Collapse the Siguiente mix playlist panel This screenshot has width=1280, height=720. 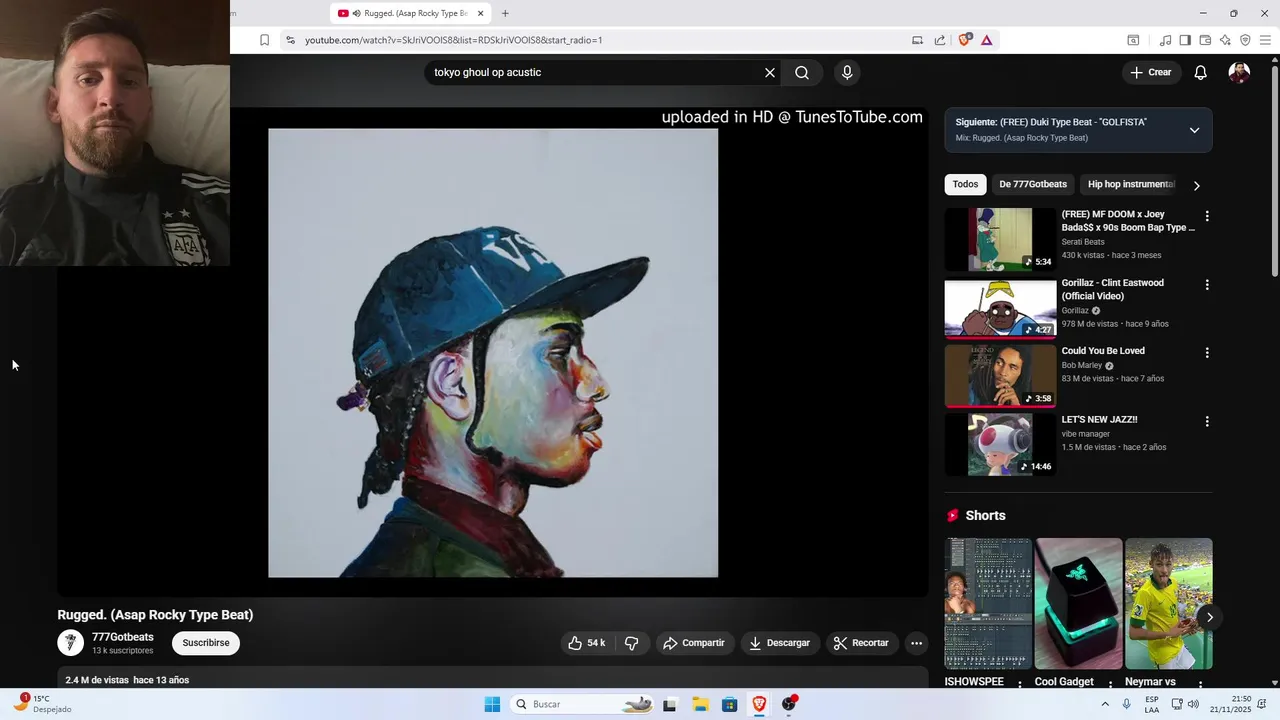tap(1194, 130)
